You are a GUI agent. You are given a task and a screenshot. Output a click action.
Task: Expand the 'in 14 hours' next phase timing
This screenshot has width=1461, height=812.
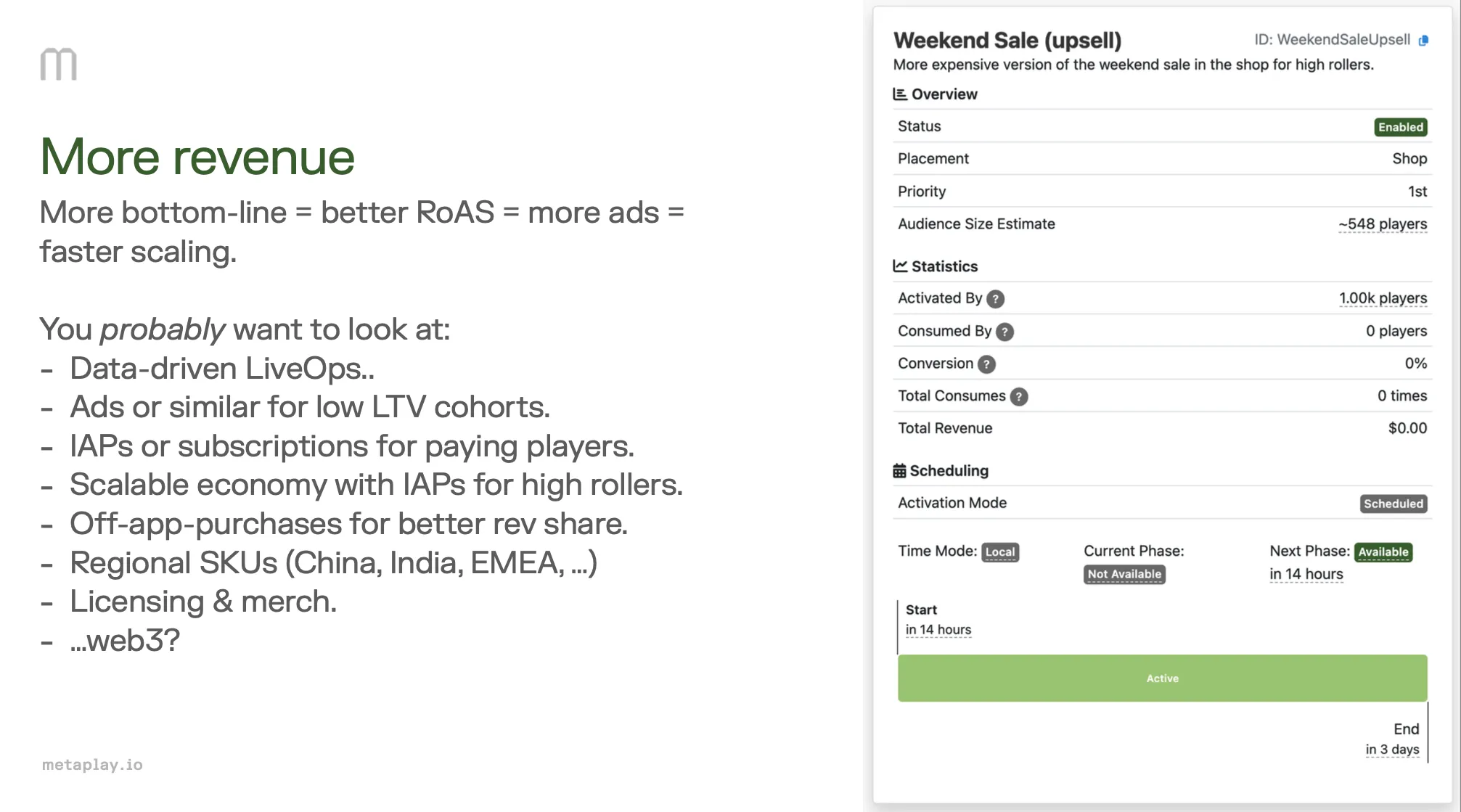(1306, 573)
